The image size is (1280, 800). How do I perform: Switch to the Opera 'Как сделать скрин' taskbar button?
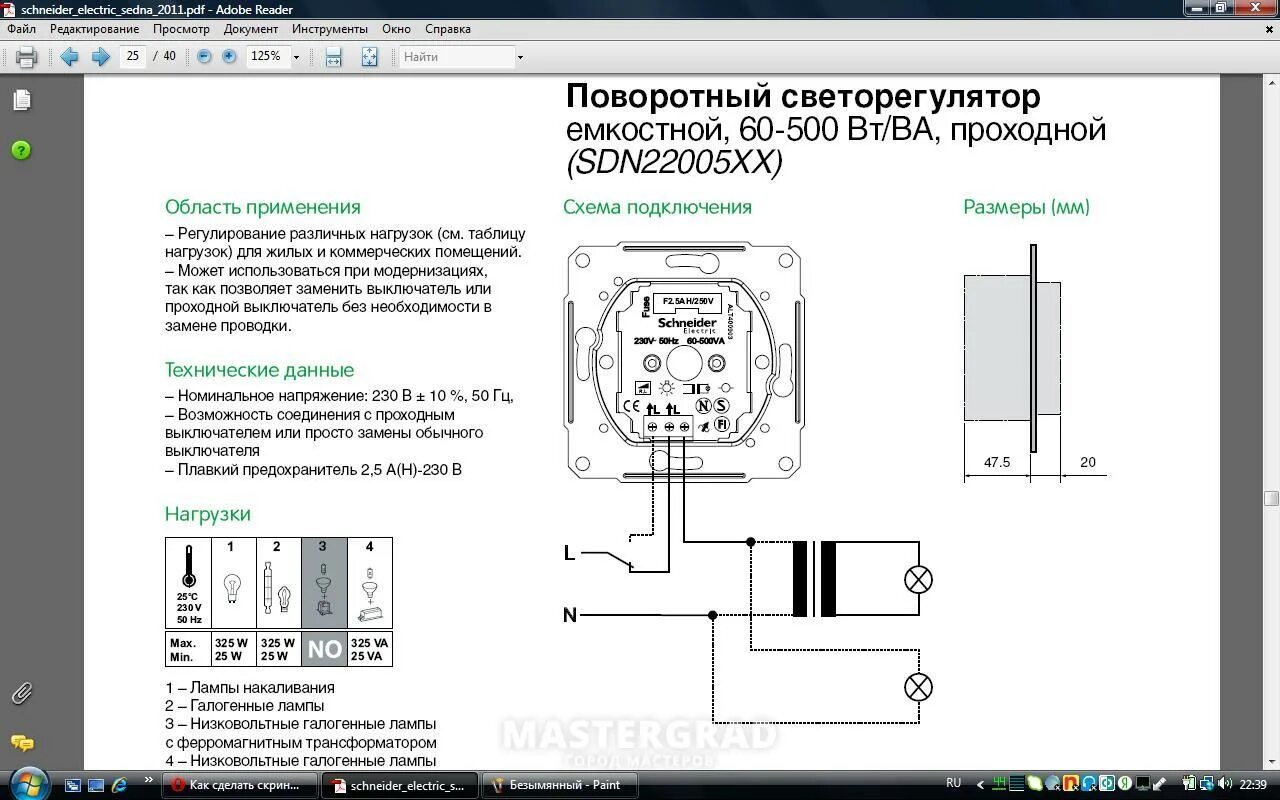[240, 785]
